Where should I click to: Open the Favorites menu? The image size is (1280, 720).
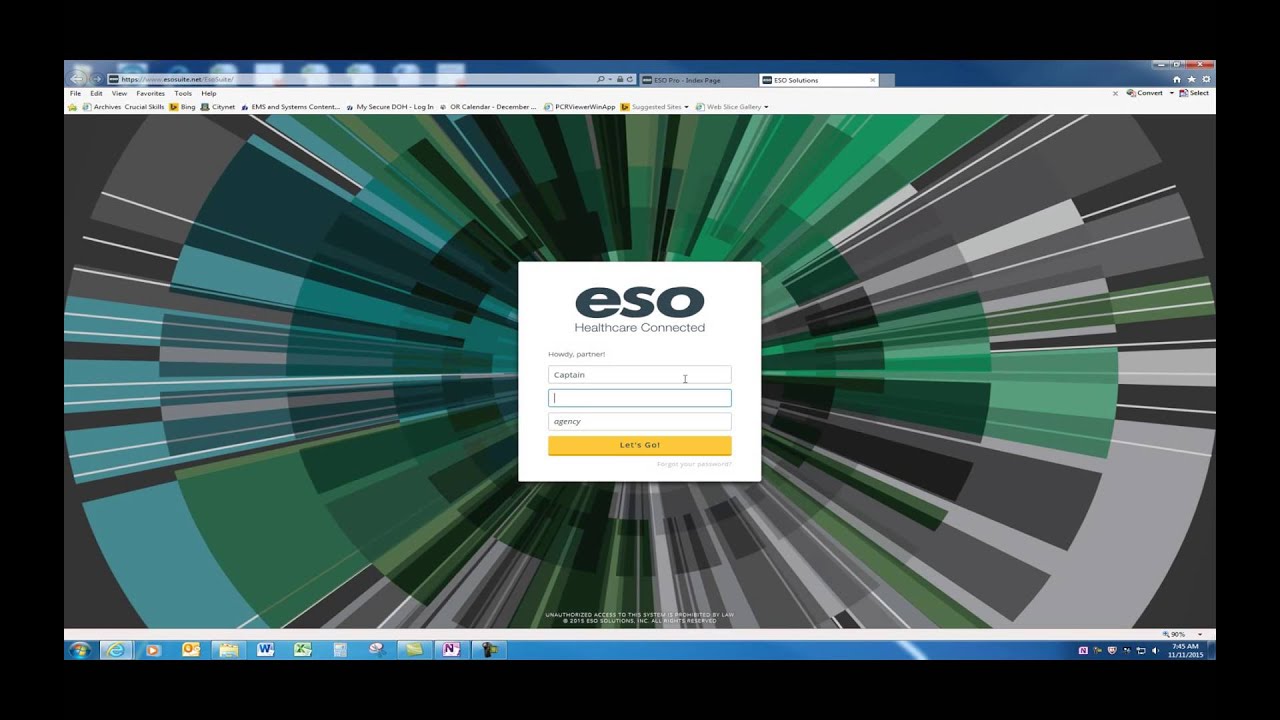[x=150, y=93]
